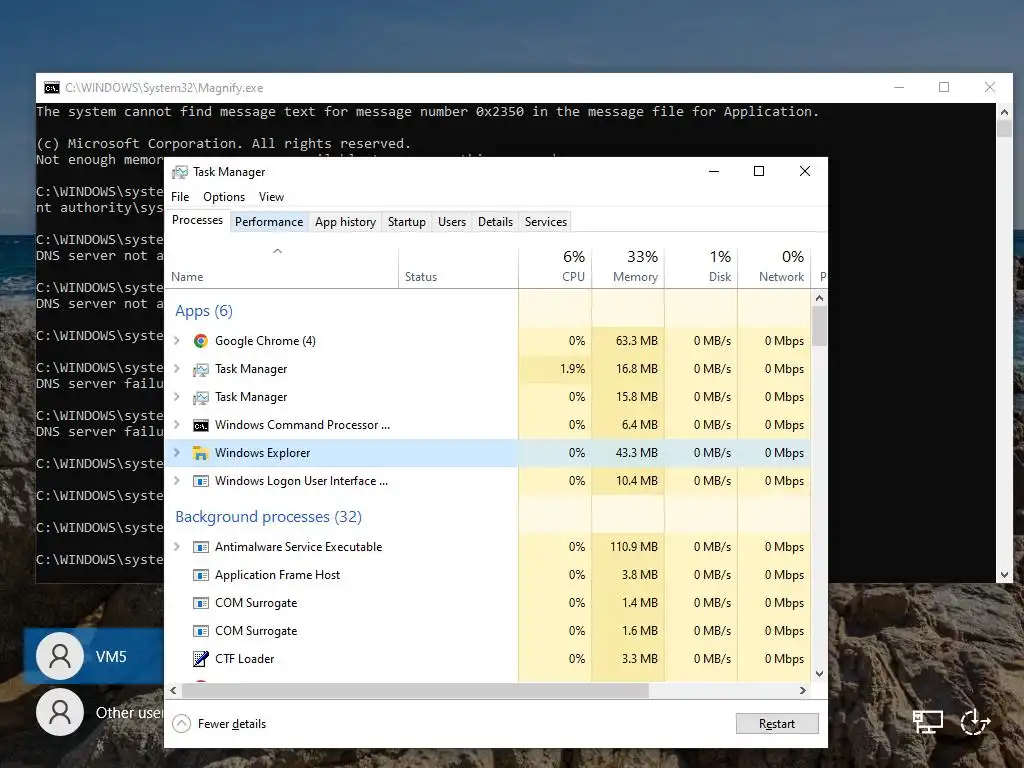Click the VM5 user avatar
The width and height of the screenshot is (1024, 768).
pos(60,656)
